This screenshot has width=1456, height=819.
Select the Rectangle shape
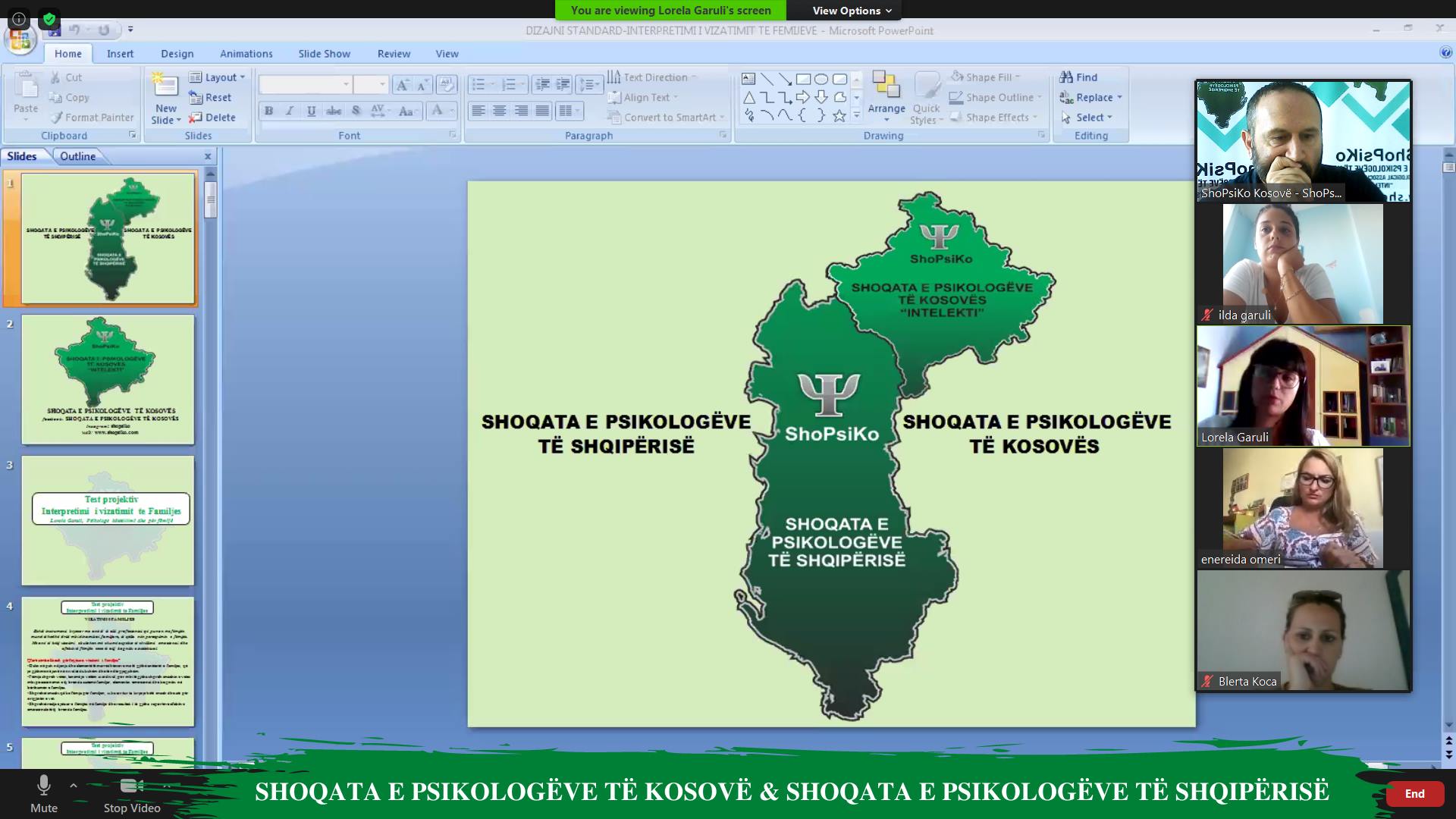coord(803,78)
